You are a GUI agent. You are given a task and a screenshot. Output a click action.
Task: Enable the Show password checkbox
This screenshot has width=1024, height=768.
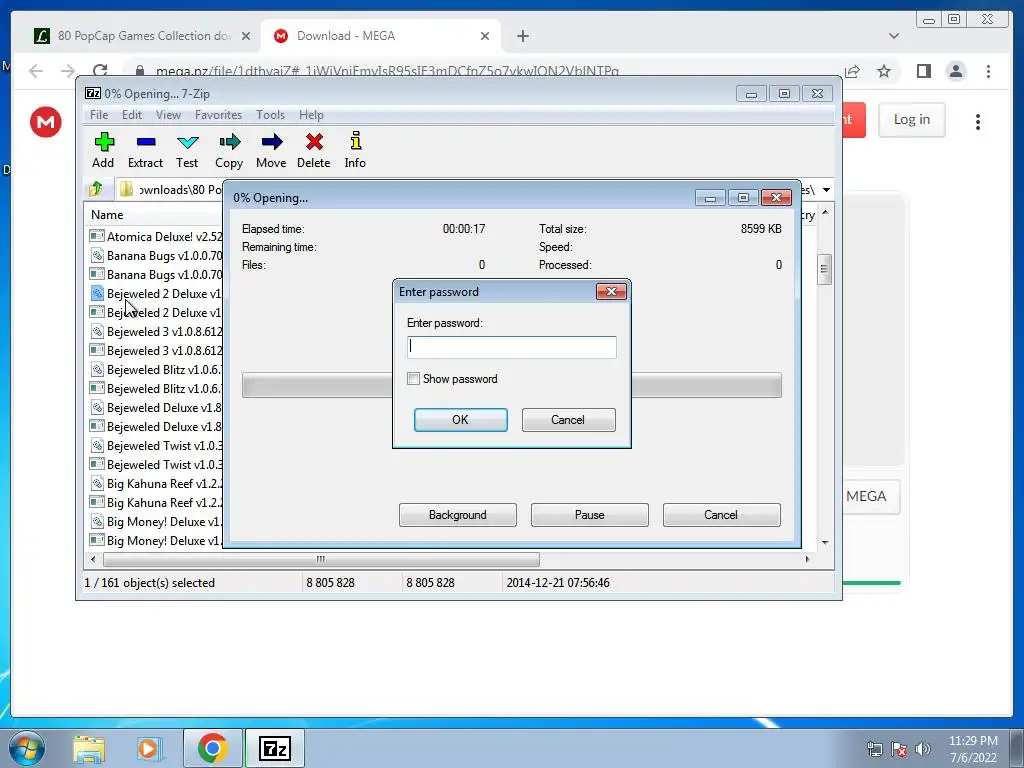click(413, 379)
